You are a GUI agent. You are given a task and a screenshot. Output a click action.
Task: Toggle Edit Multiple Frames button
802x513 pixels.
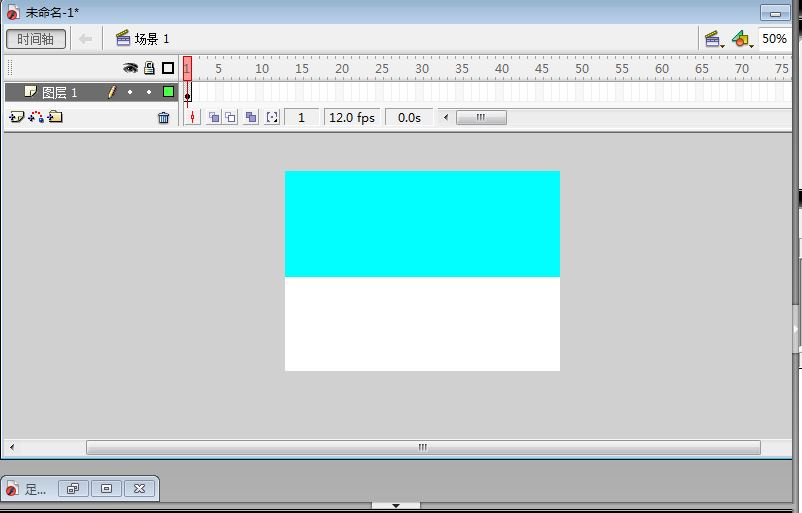coord(251,118)
